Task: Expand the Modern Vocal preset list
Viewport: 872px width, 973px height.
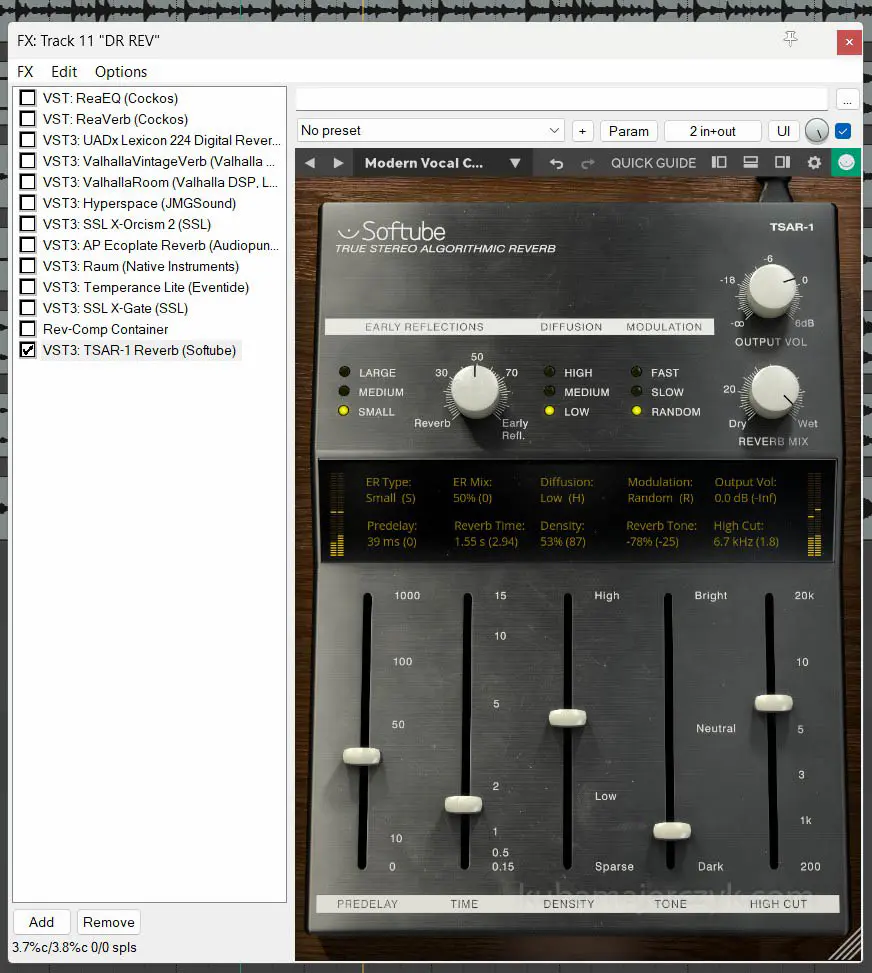Action: pyautogui.click(x=515, y=163)
